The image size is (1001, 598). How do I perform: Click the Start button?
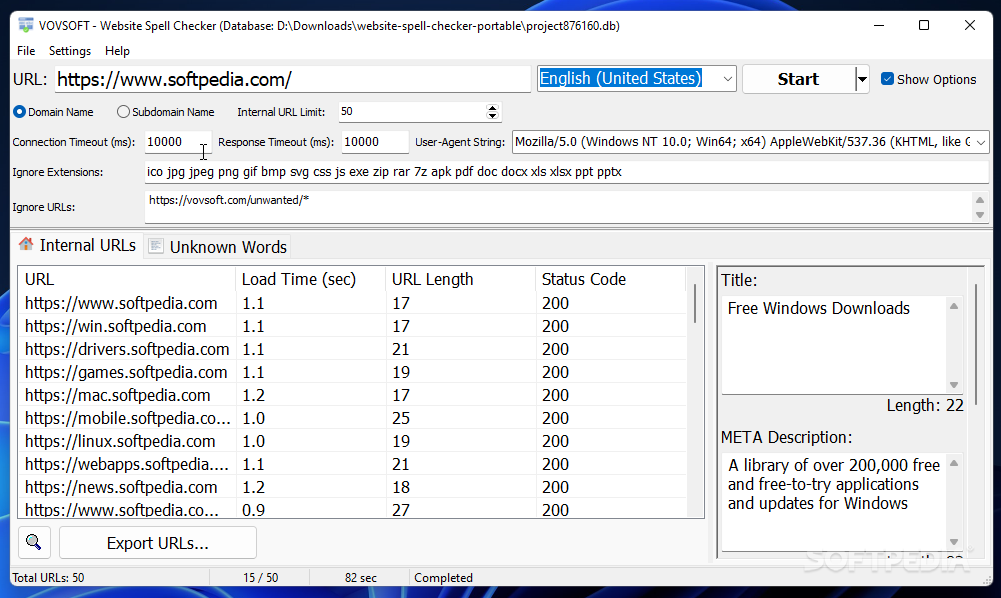798,79
